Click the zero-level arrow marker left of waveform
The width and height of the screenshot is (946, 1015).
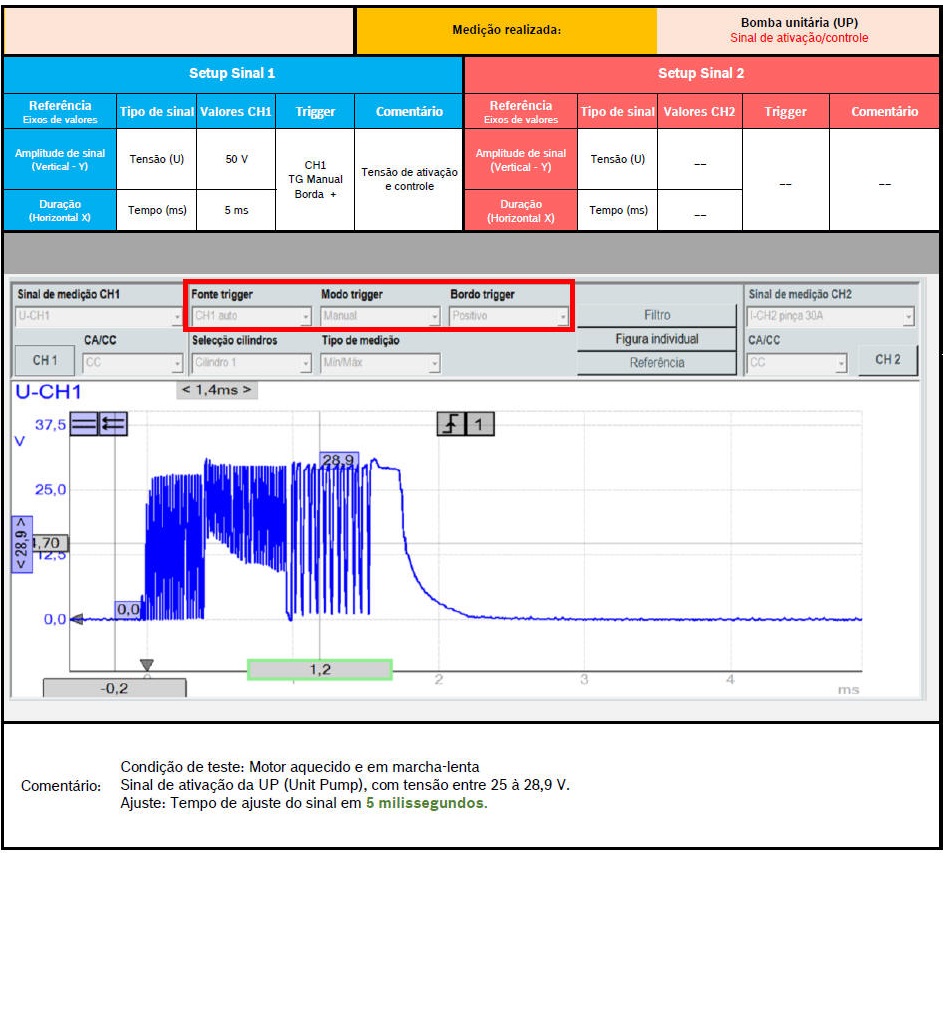click(76, 619)
